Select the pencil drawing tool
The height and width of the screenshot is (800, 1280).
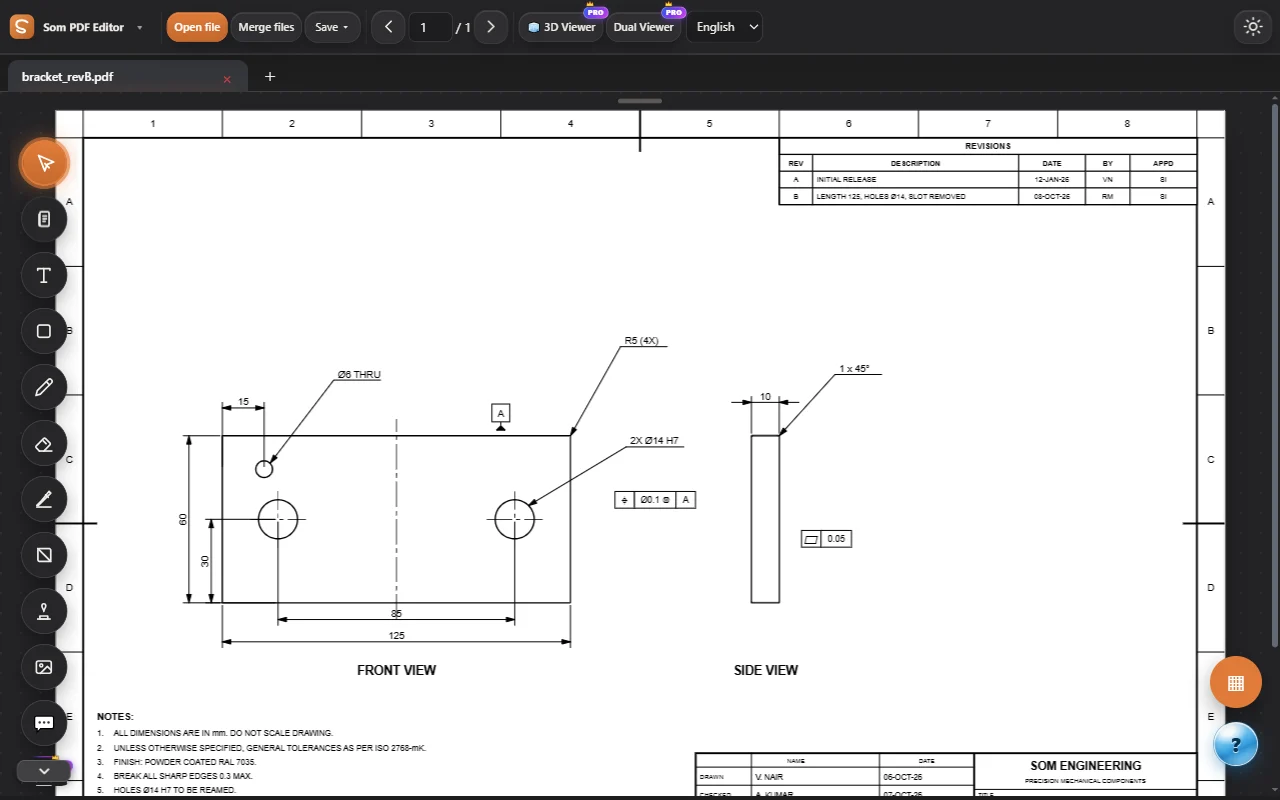tap(44, 387)
